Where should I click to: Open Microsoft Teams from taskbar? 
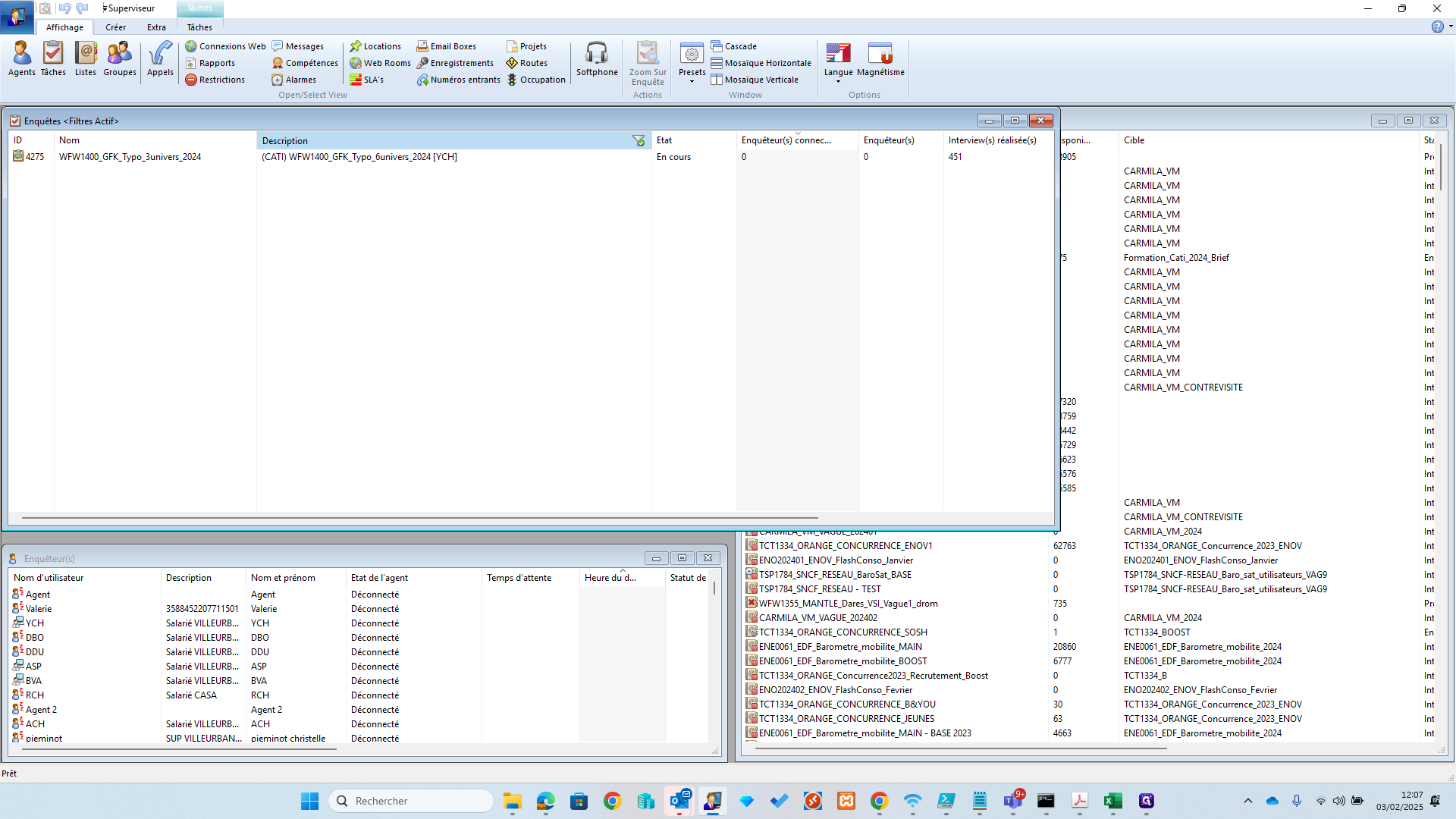point(1013,801)
